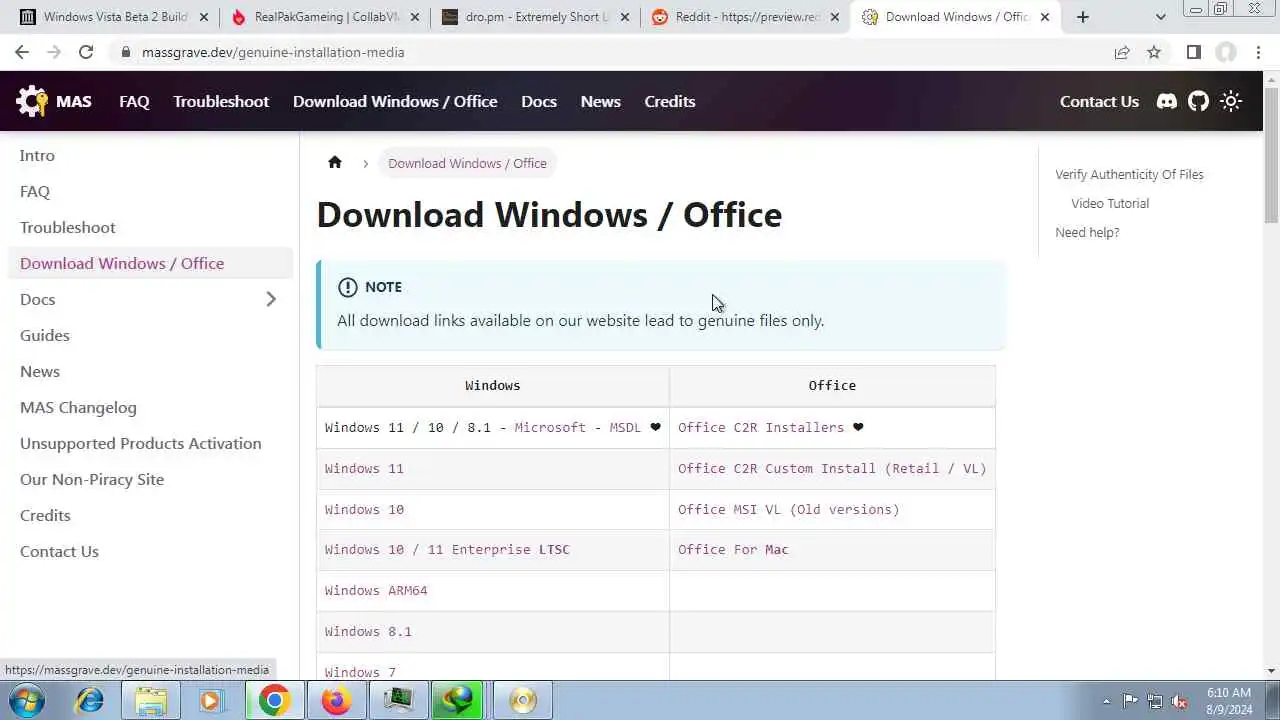The height and width of the screenshot is (720, 1280).
Task: Open Unsupported Products Activation sidebar item
Action: click(150, 443)
